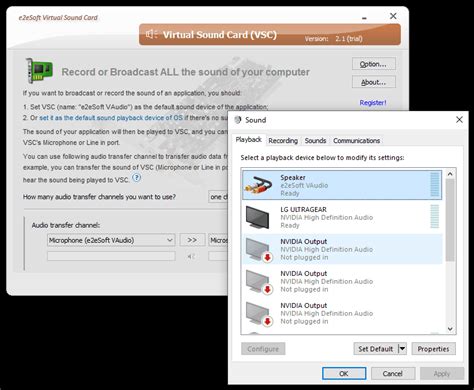Select the LG ULTRAGEAR playback device
Image resolution: width=474 pixels, height=390 pixels.
pos(342,217)
